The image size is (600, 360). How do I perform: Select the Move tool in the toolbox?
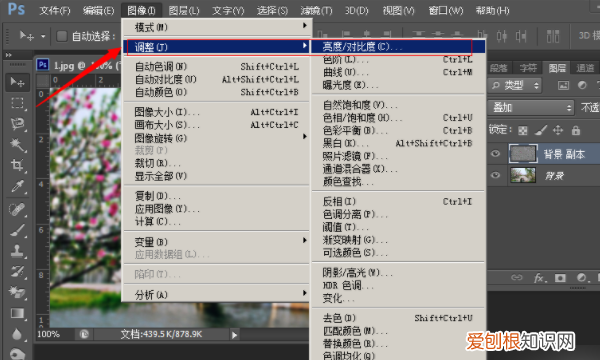(x=17, y=82)
